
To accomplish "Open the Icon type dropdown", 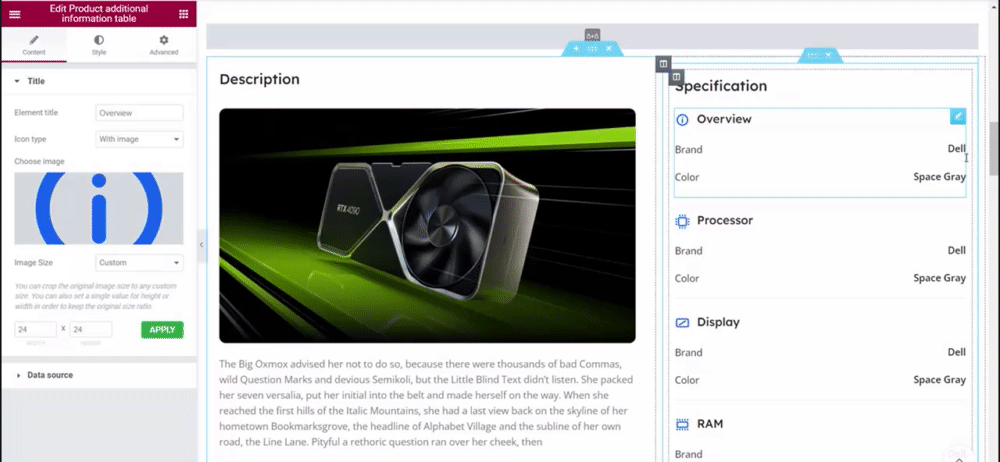I will click(x=140, y=139).
